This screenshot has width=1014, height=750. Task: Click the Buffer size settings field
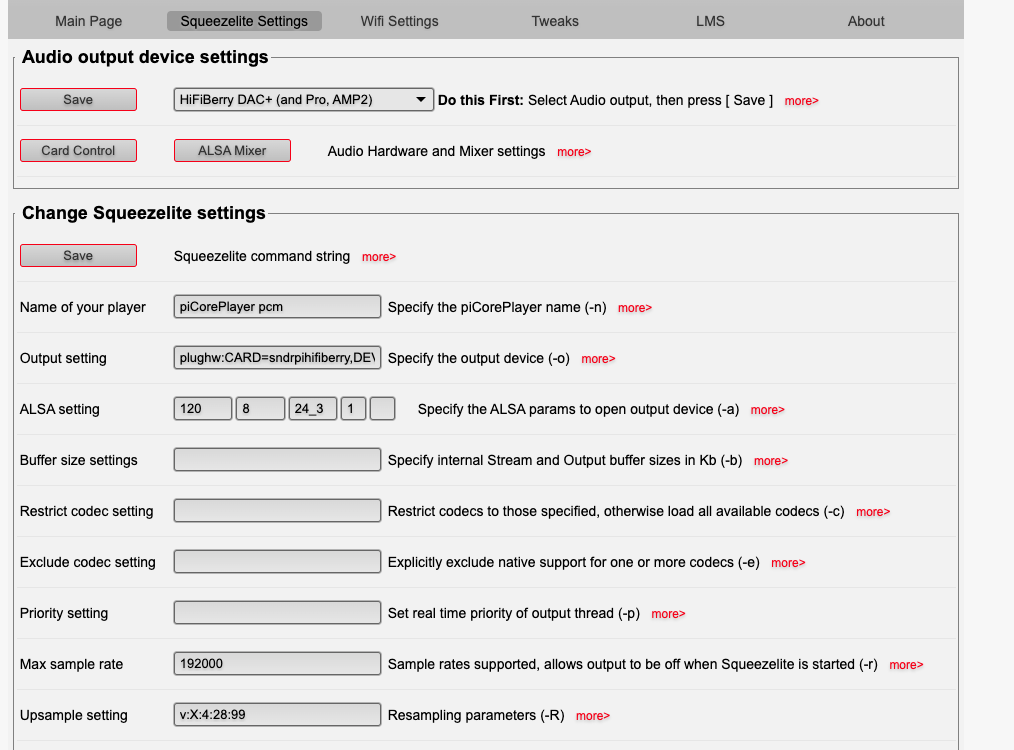click(x=277, y=460)
